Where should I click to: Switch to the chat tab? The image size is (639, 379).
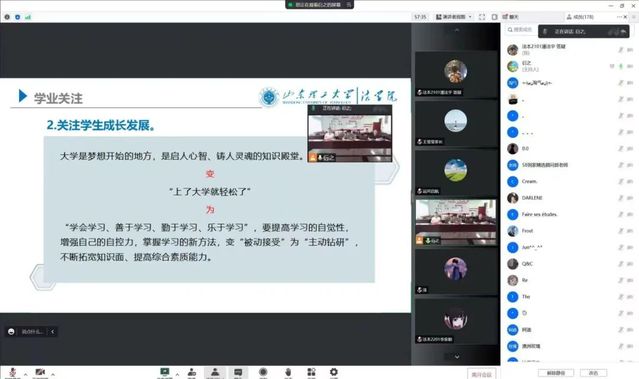tap(511, 17)
